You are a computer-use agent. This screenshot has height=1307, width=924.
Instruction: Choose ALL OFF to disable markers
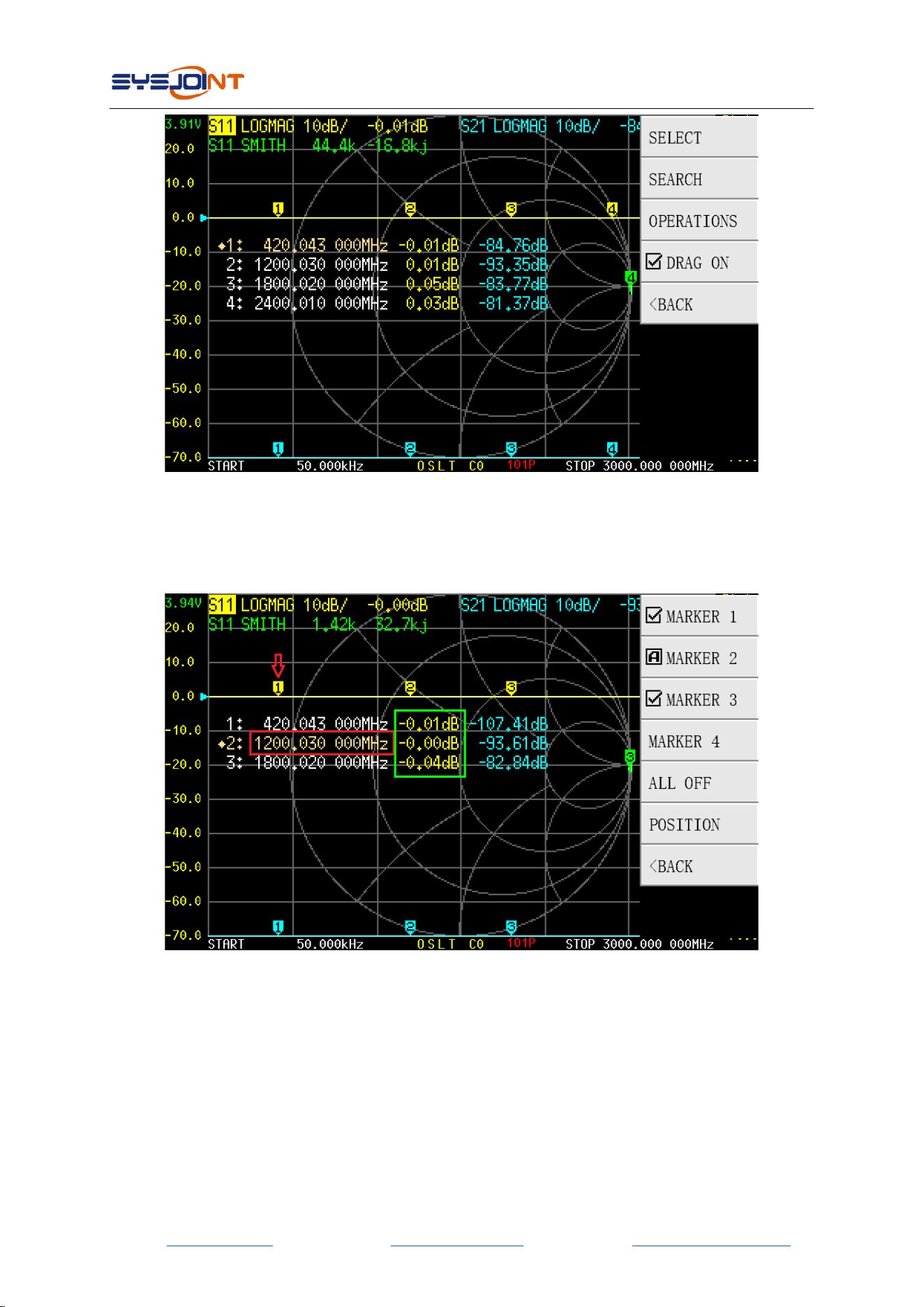coord(699,783)
